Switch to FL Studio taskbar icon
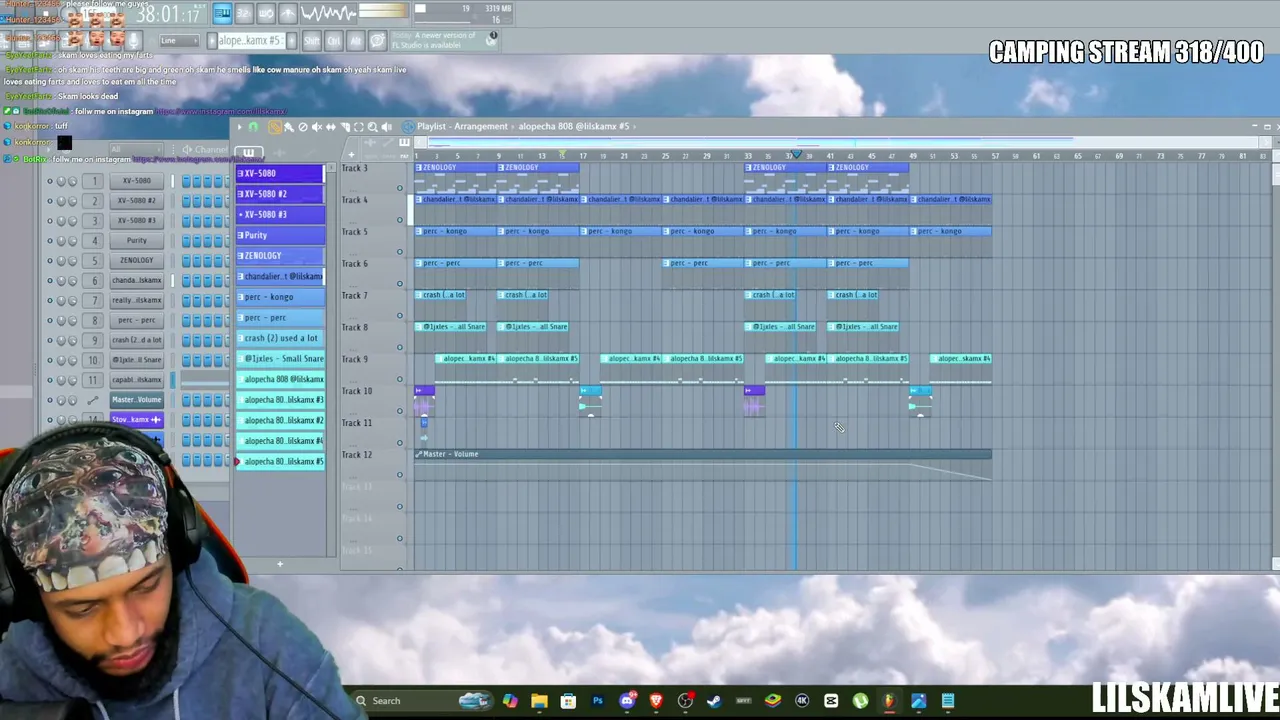The image size is (1280, 720). coord(889,701)
